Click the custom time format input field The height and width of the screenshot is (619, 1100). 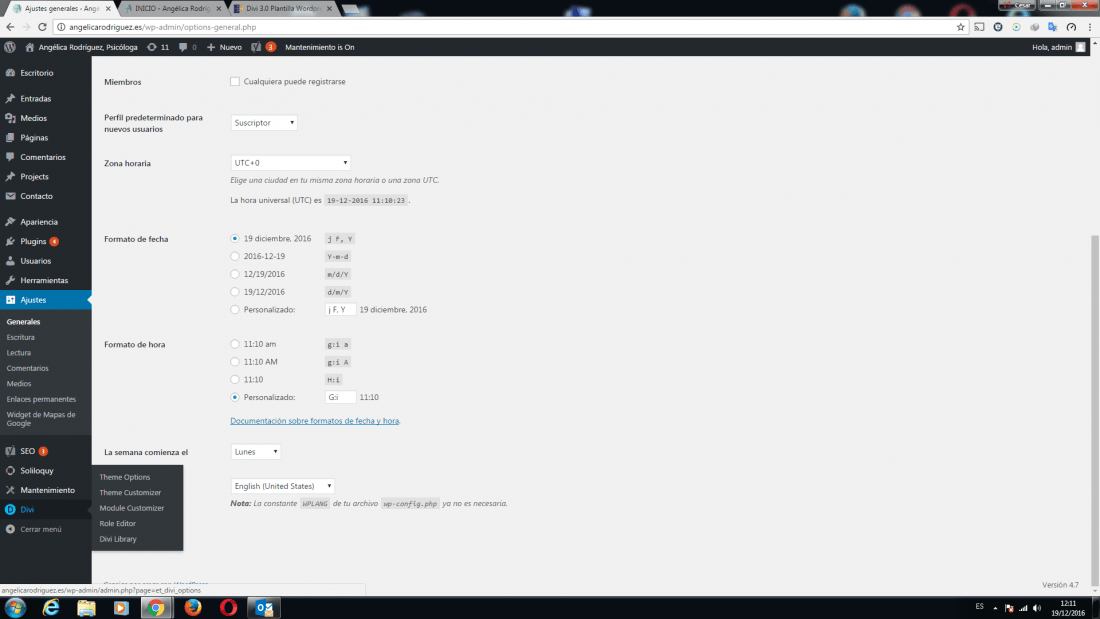340,397
